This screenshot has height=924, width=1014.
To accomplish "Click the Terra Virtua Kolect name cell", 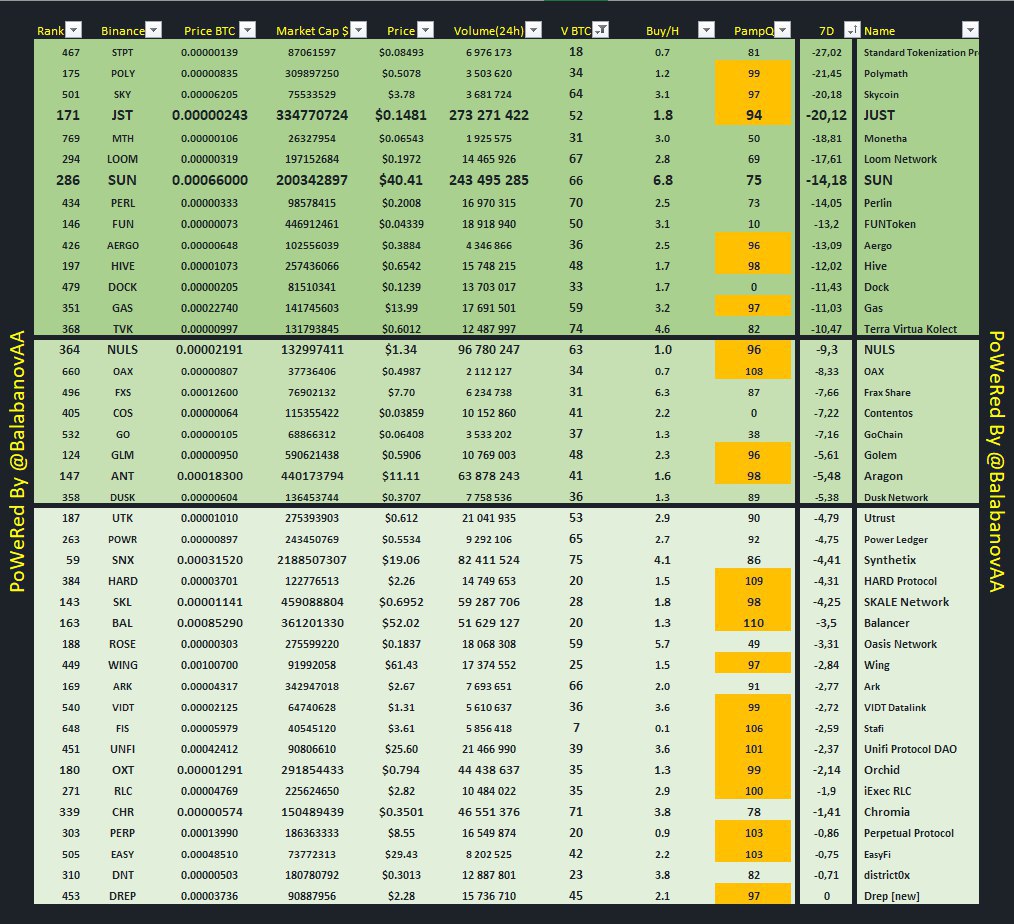I will click(910, 329).
